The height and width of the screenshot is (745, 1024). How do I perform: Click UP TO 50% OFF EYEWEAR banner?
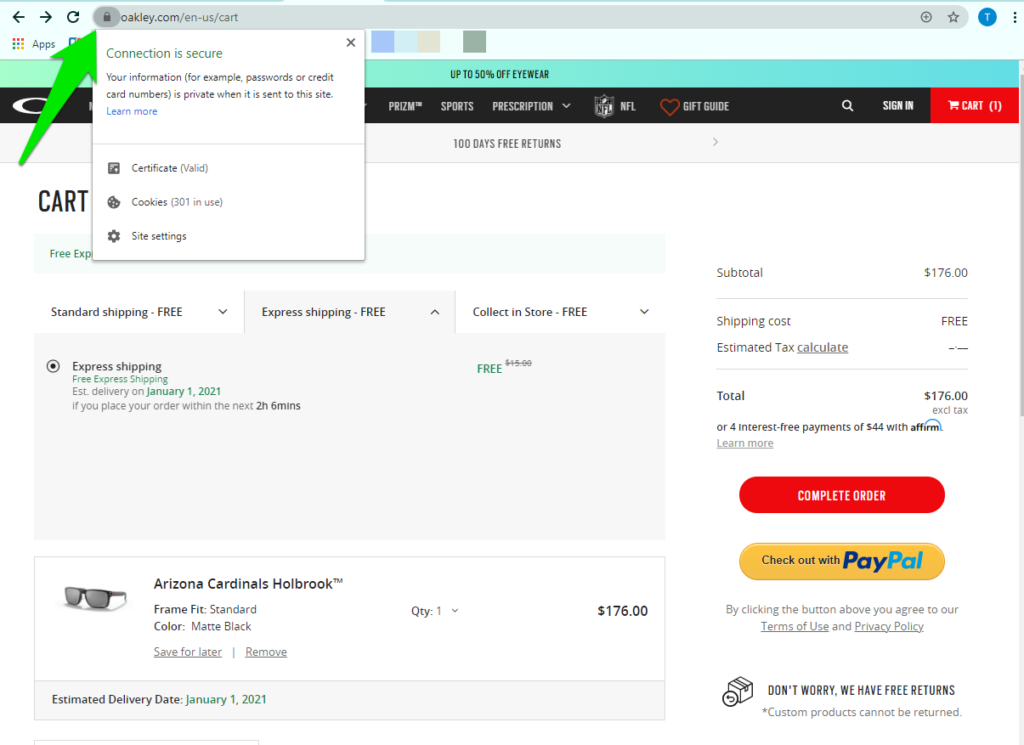[x=500, y=74]
